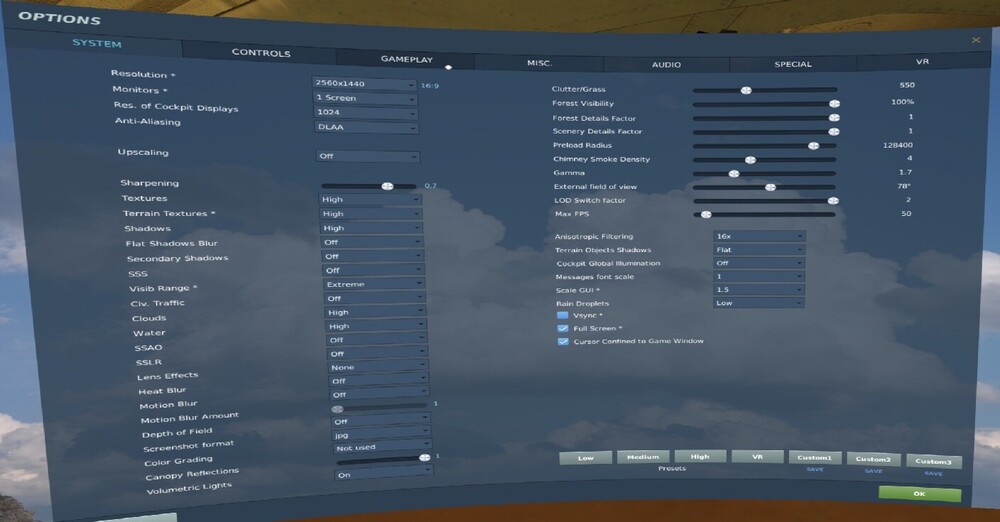Select the AUDIO tab
1000x522 pixels.
point(666,64)
